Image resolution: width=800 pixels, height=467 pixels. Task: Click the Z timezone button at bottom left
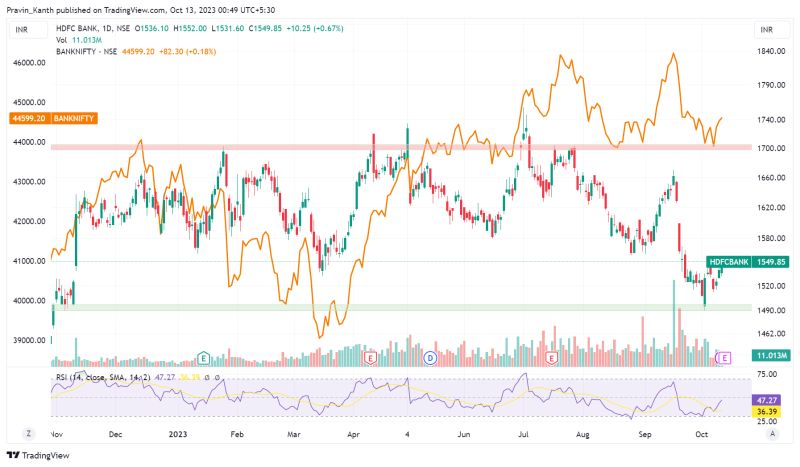coord(29,434)
